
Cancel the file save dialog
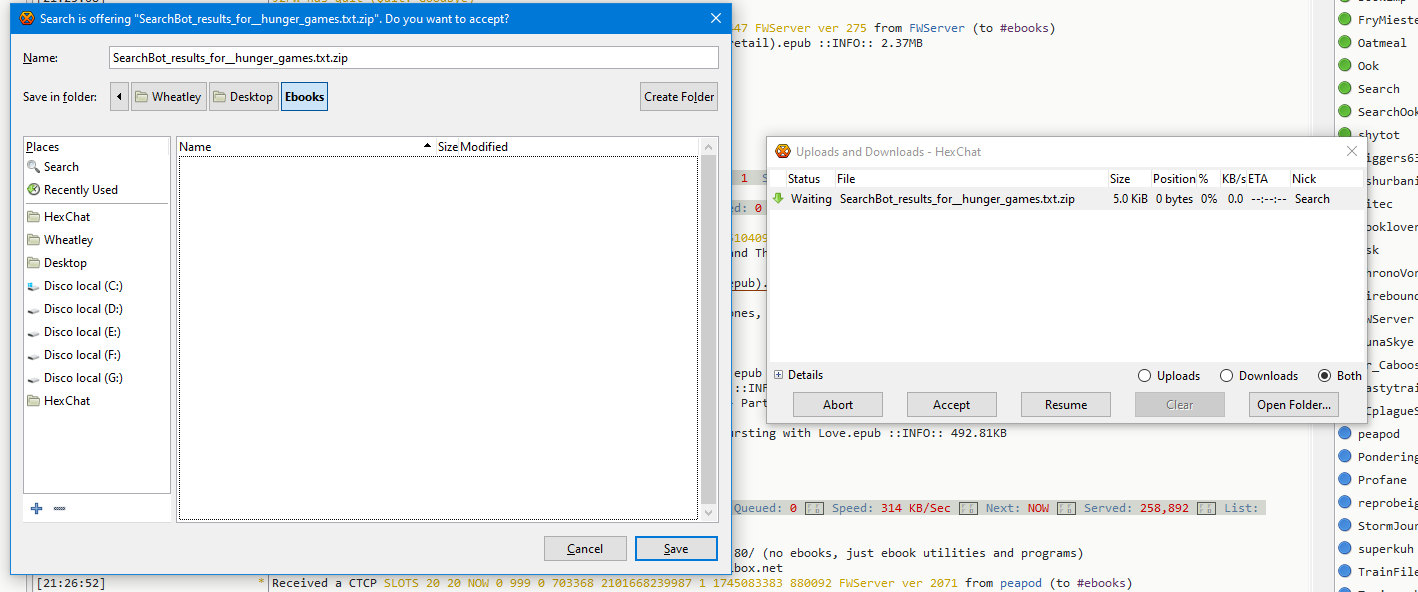(585, 549)
